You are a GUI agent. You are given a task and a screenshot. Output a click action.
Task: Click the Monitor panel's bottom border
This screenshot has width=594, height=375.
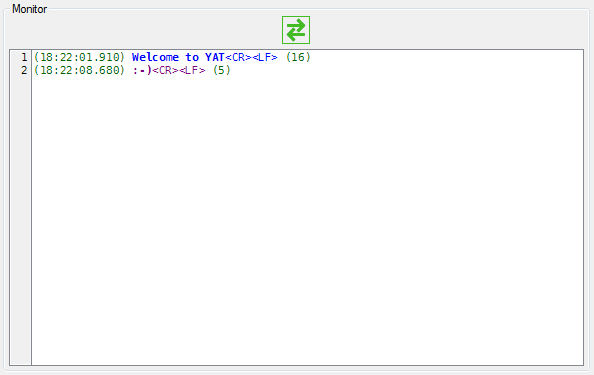pyautogui.click(x=297, y=370)
